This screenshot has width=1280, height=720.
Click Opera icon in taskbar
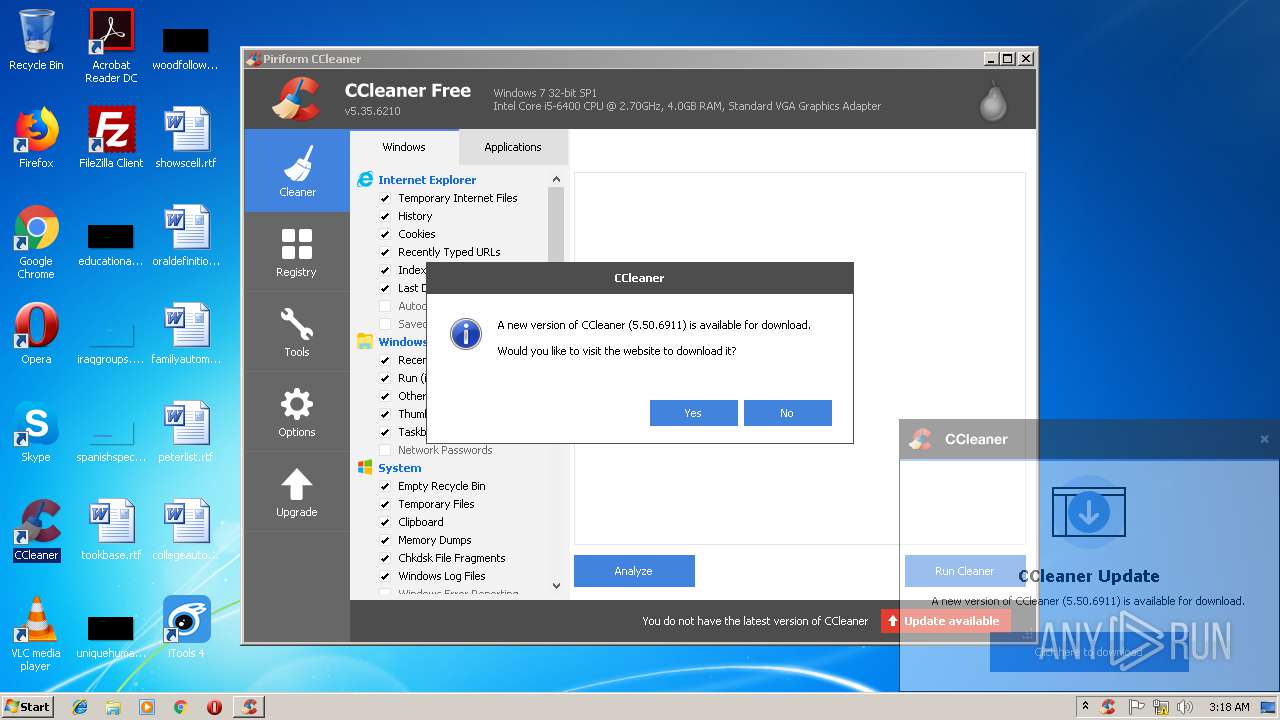(214, 707)
